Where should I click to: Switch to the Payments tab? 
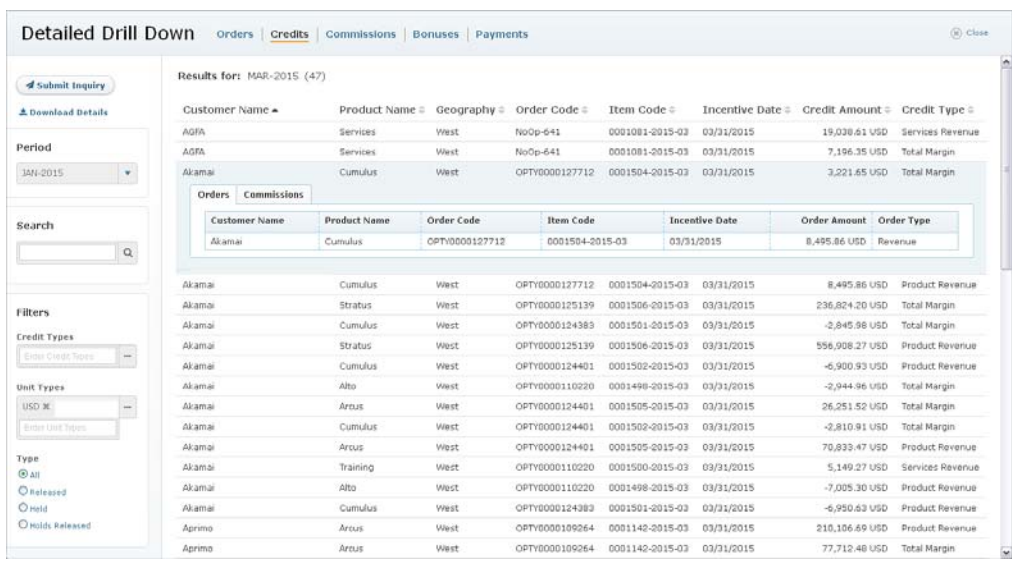point(502,34)
